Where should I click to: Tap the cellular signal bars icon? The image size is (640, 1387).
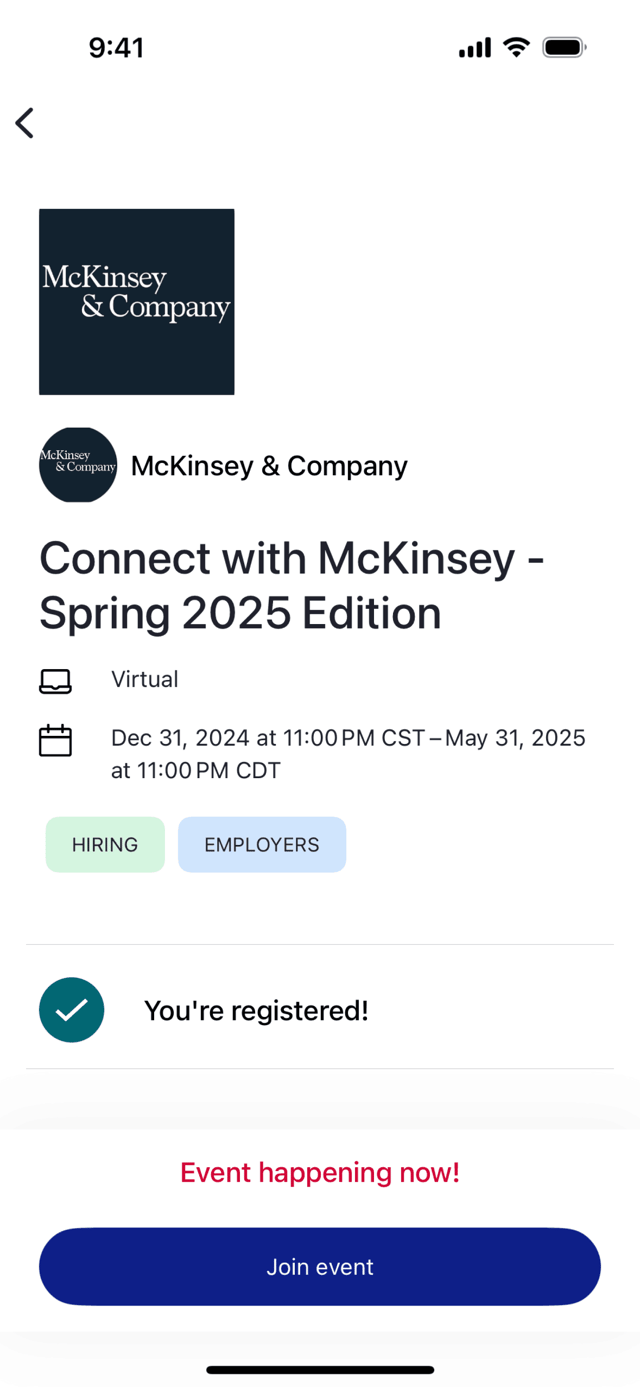coord(475,47)
